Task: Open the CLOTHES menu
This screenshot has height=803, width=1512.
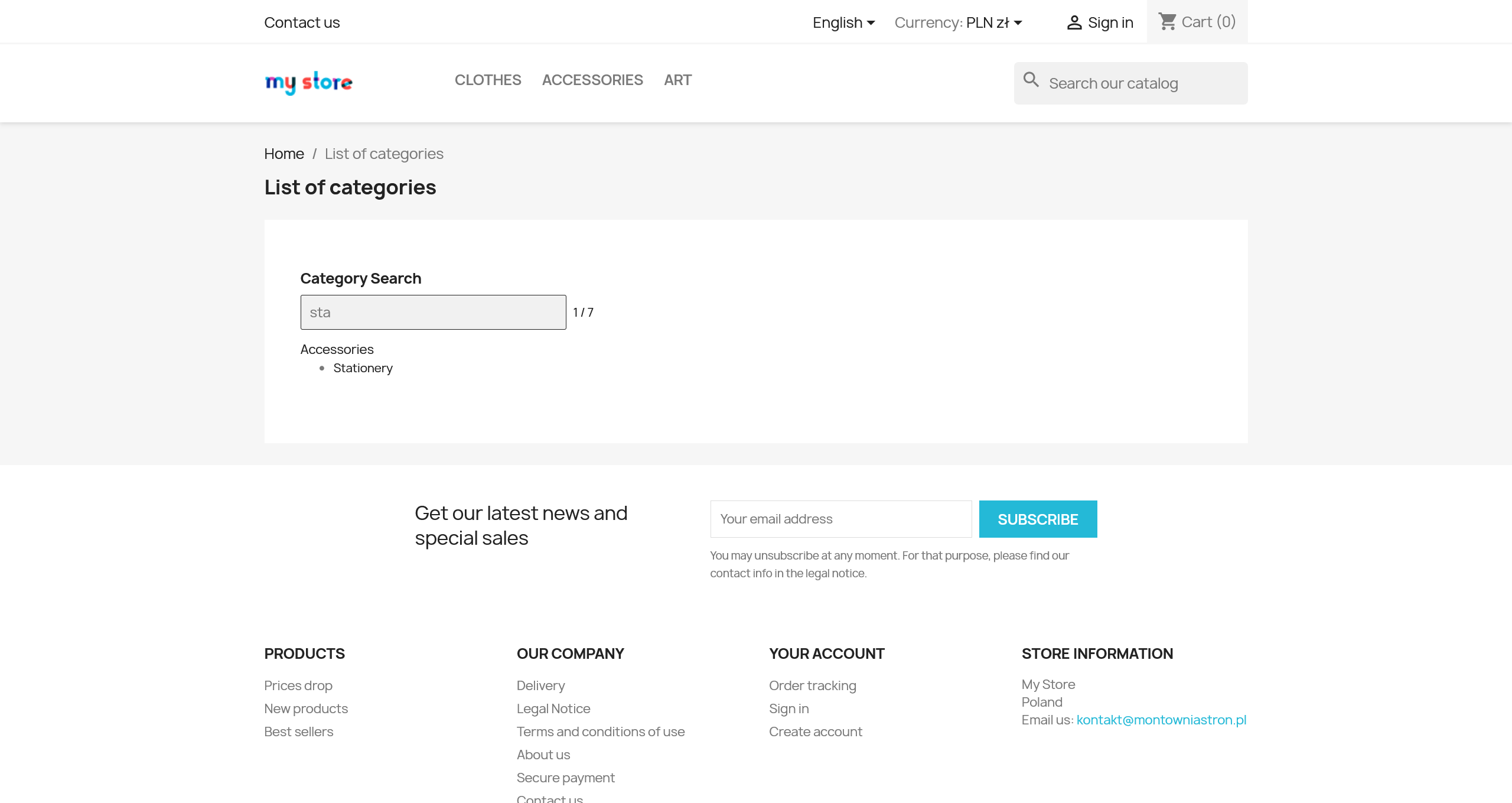Action: (488, 80)
